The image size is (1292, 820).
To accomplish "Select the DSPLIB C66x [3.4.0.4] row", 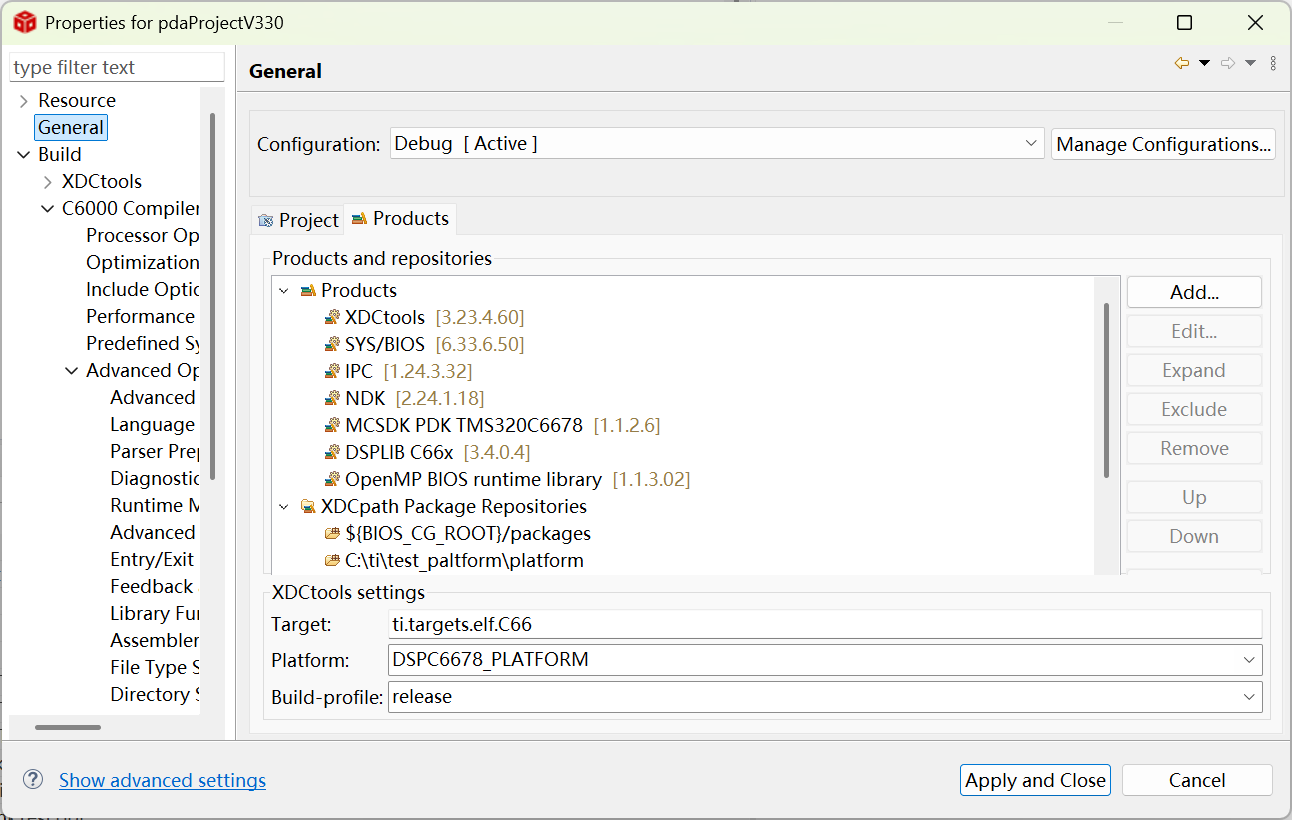I will tap(427, 452).
